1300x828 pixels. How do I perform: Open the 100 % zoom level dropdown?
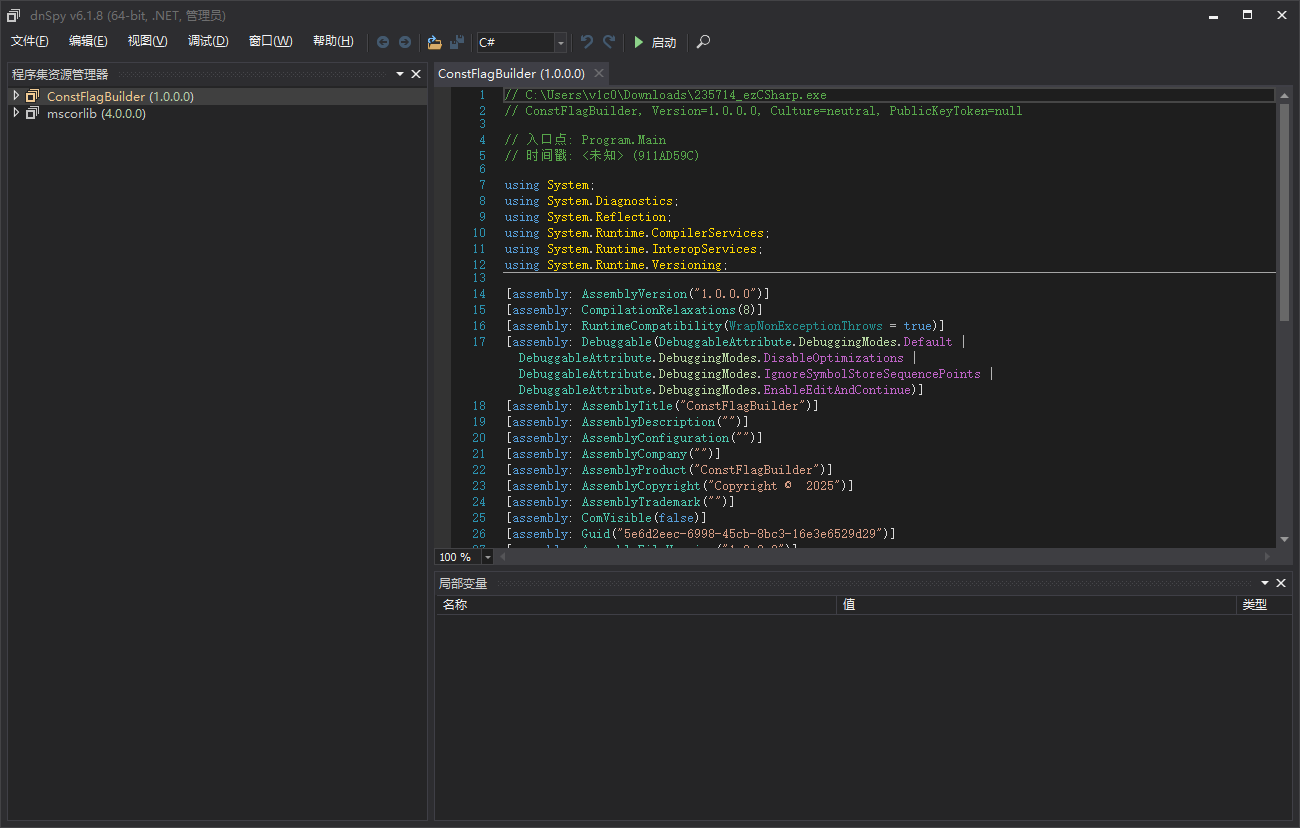pyautogui.click(x=488, y=557)
